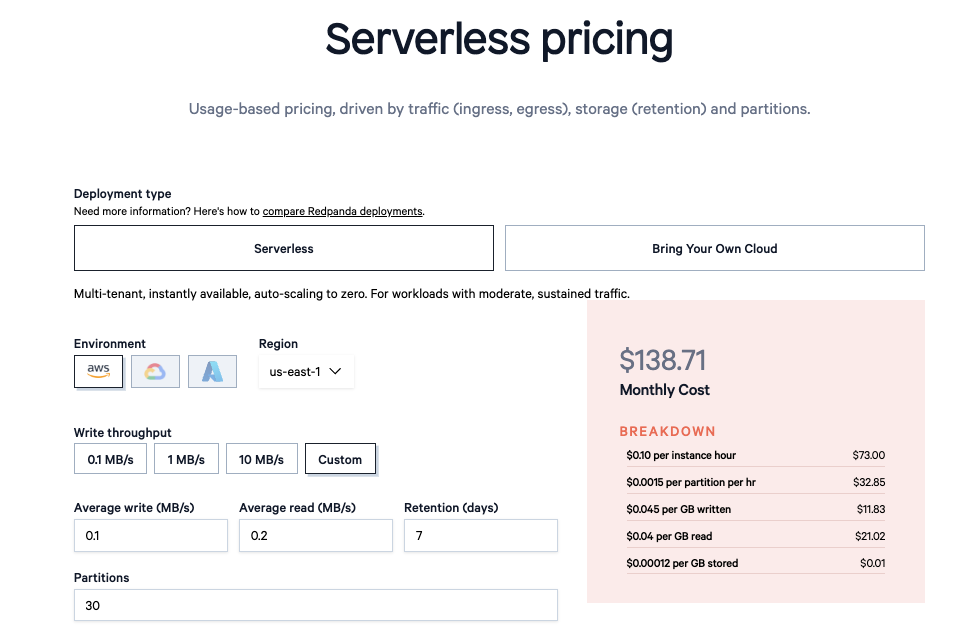This screenshot has width=978, height=639.
Task: Click the $0.00012 per GB stored row
Action: click(755, 563)
